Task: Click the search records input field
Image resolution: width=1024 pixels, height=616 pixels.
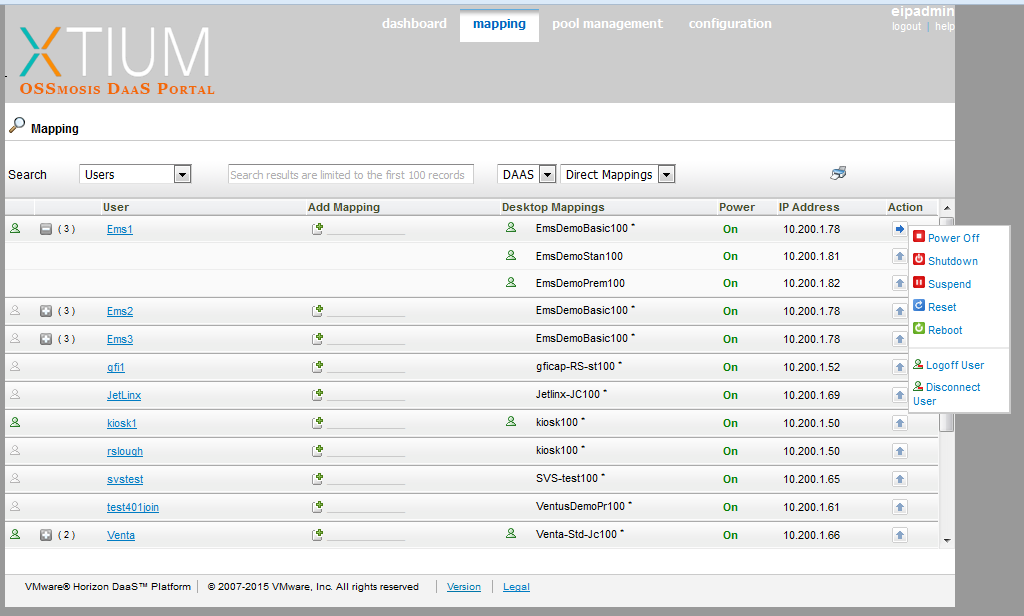Action: (x=348, y=175)
